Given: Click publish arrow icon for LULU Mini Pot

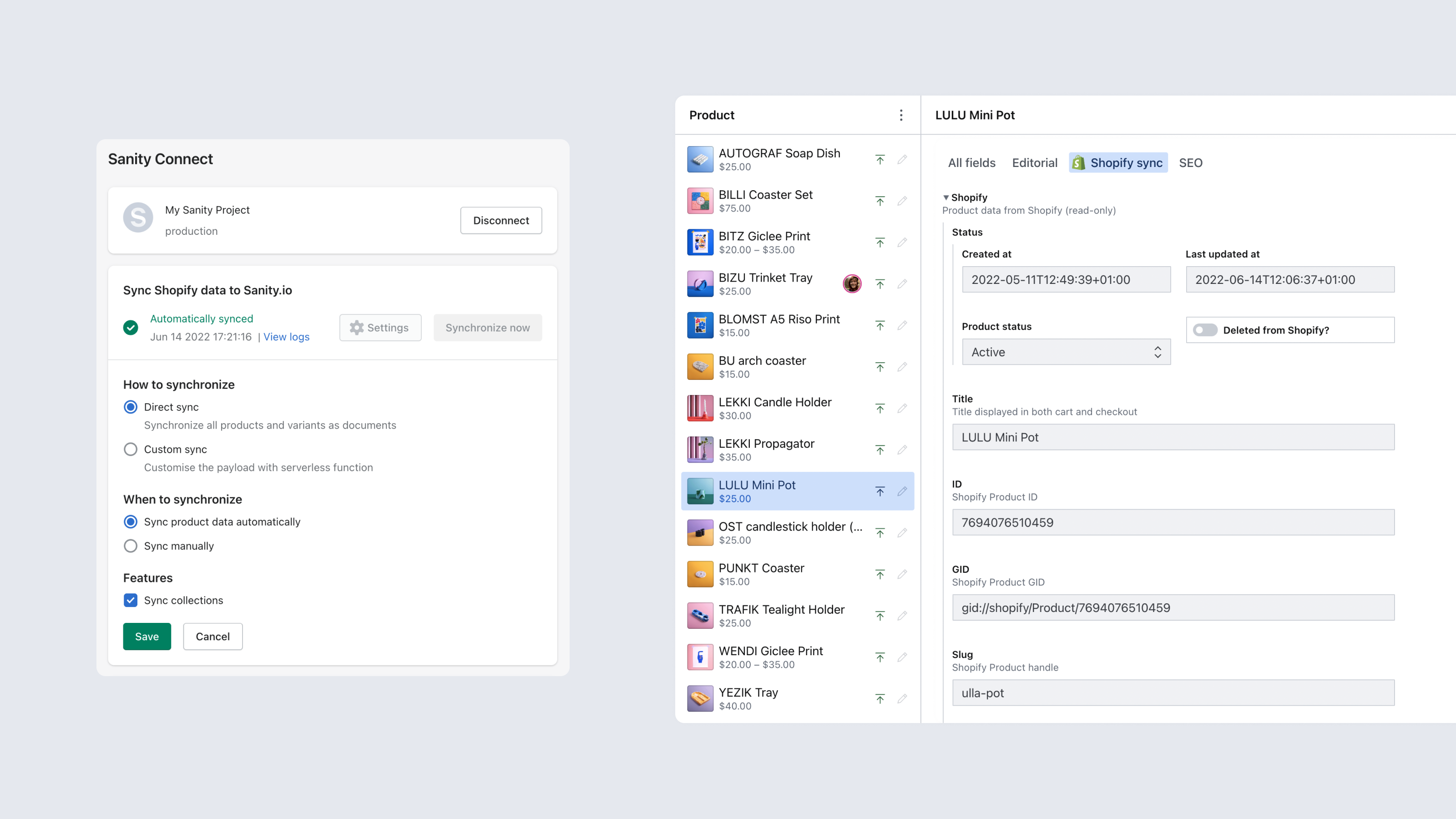Looking at the screenshot, I should (880, 491).
